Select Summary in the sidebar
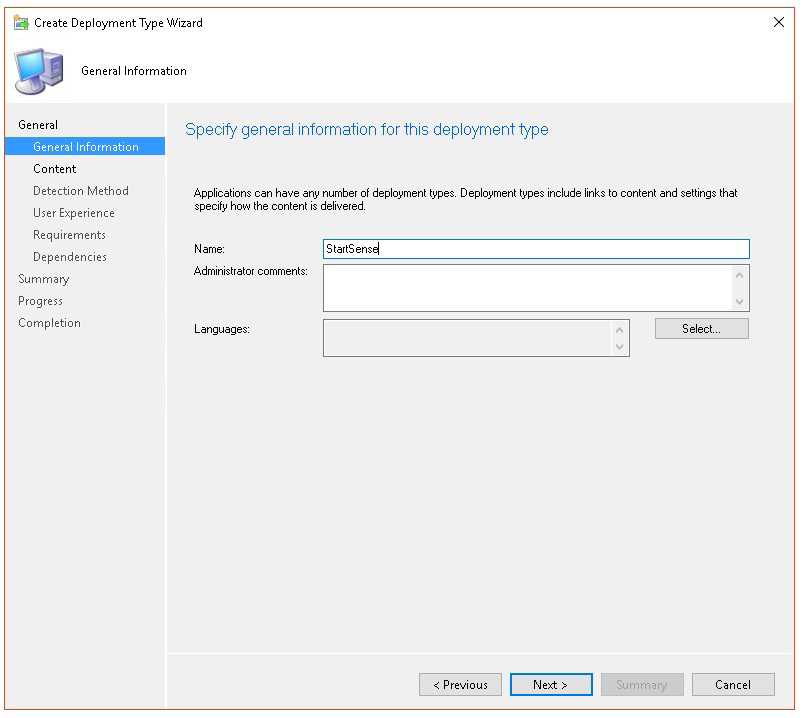The height and width of the screenshot is (718, 804). pos(44,279)
